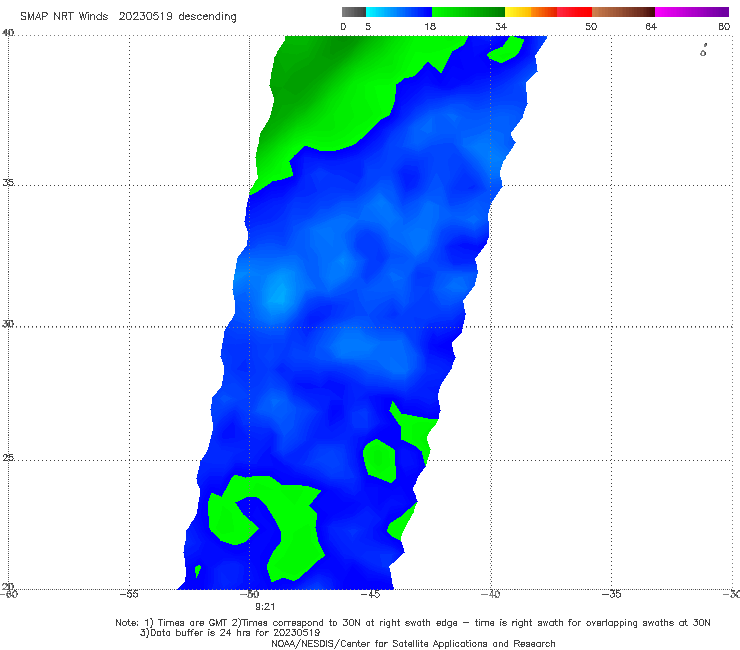Click the yellow-orange segment of the color bar
Screen dimensions: 740x650
click(x=530, y=12)
